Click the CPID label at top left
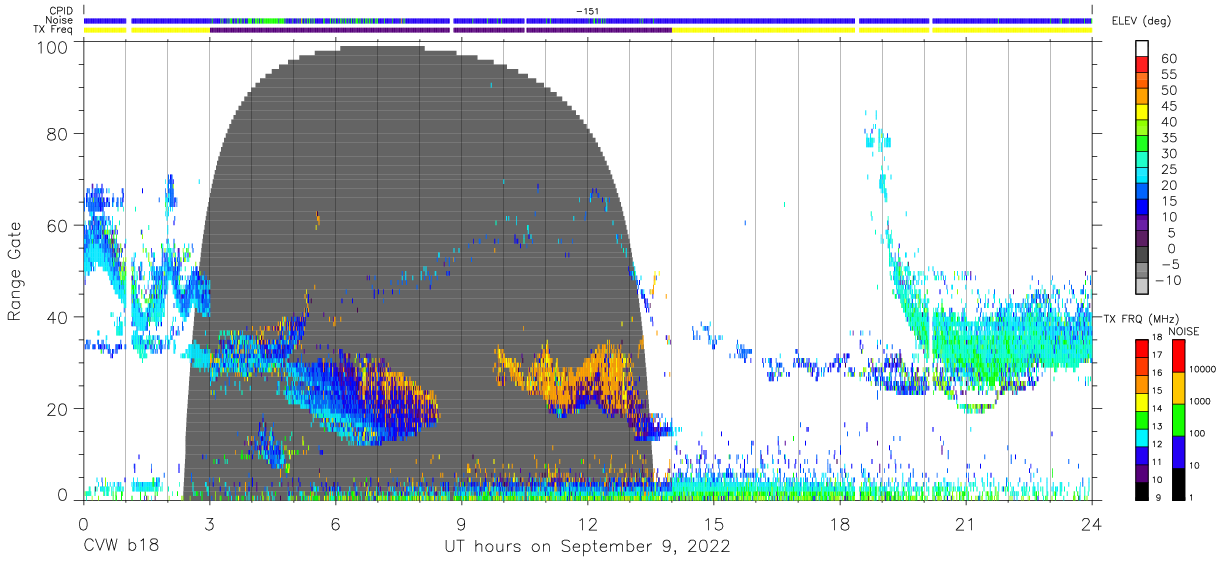1228x567 pixels. tap(63, 10)
